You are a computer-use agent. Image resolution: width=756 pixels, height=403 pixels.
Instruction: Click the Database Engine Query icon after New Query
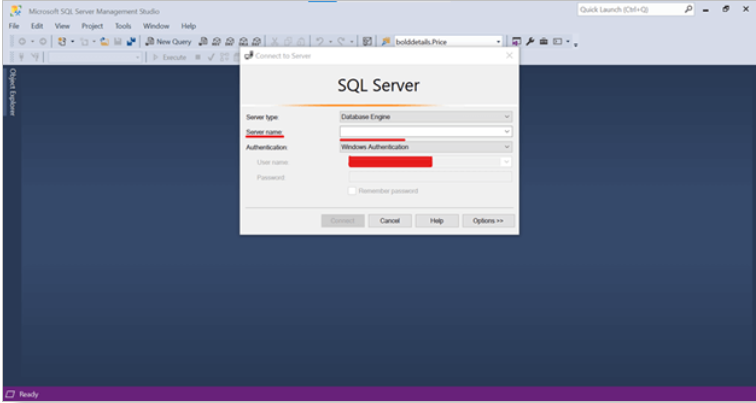point(203,42)
